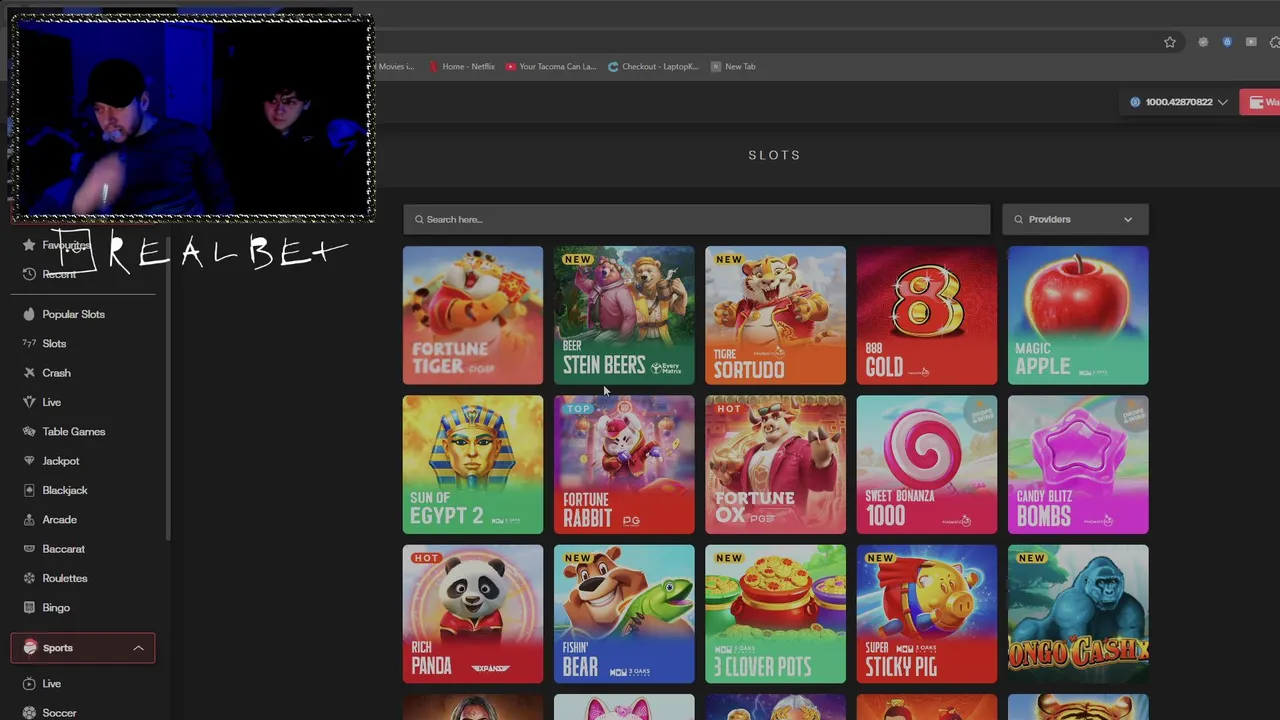Collapse the Sports section
Screen dimensions: 1280x720
click(138, 648)
